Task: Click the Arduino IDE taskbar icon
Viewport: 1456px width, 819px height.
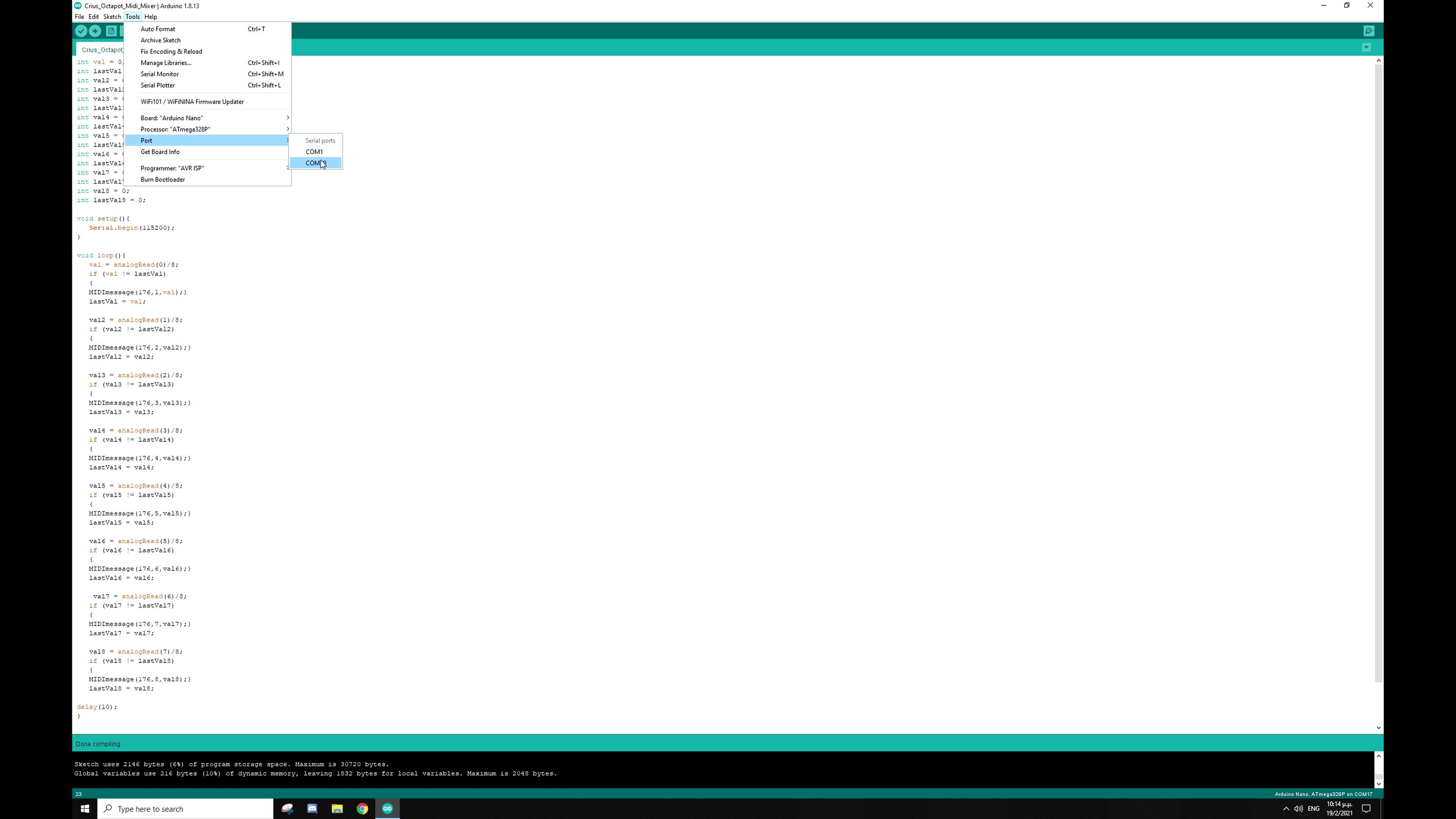Action: (x=387, y=809)
